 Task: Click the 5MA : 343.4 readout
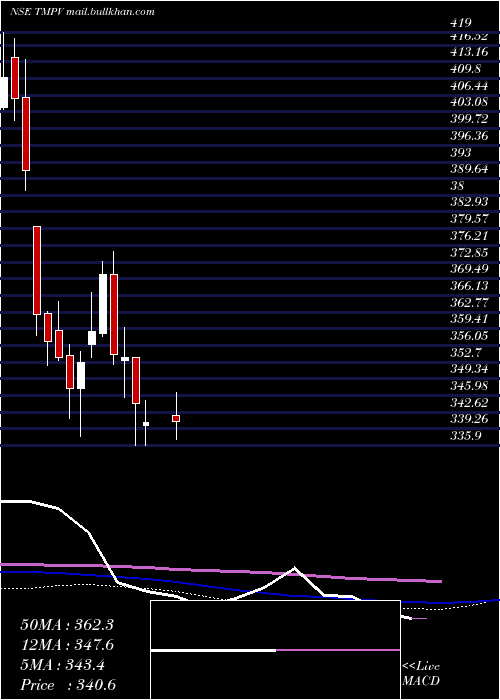click(x=62, y=665)
